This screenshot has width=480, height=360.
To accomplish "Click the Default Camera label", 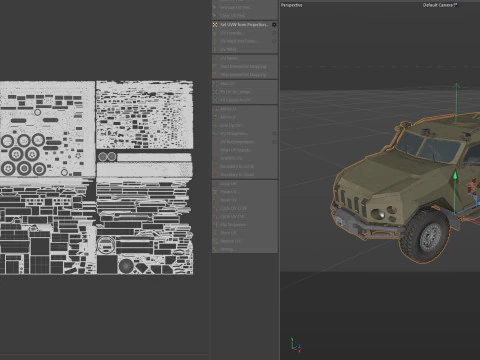I will [438, 5].
